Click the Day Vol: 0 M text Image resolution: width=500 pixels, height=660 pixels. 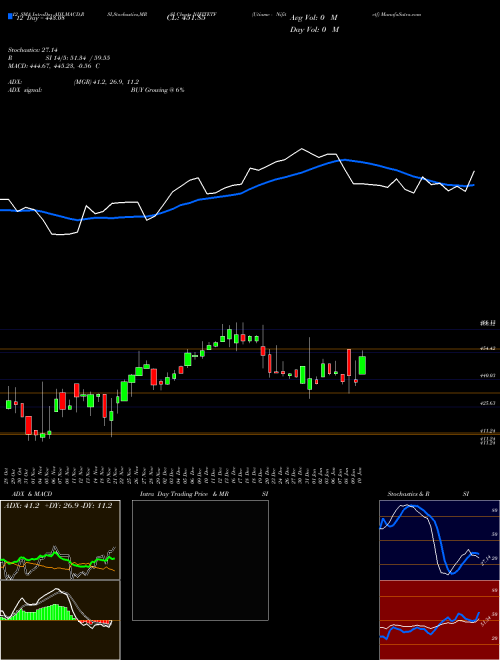point(314,29)
